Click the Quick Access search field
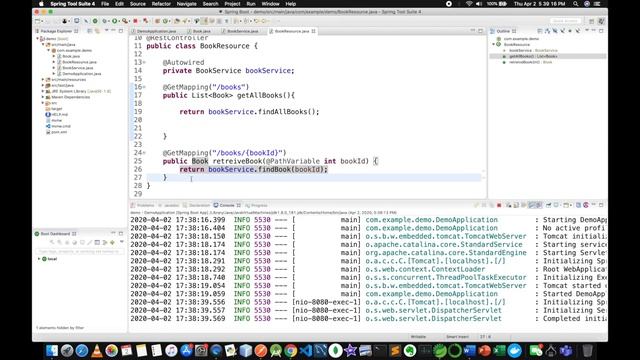This screenshot has width=640, height=360. click(566, 21)
